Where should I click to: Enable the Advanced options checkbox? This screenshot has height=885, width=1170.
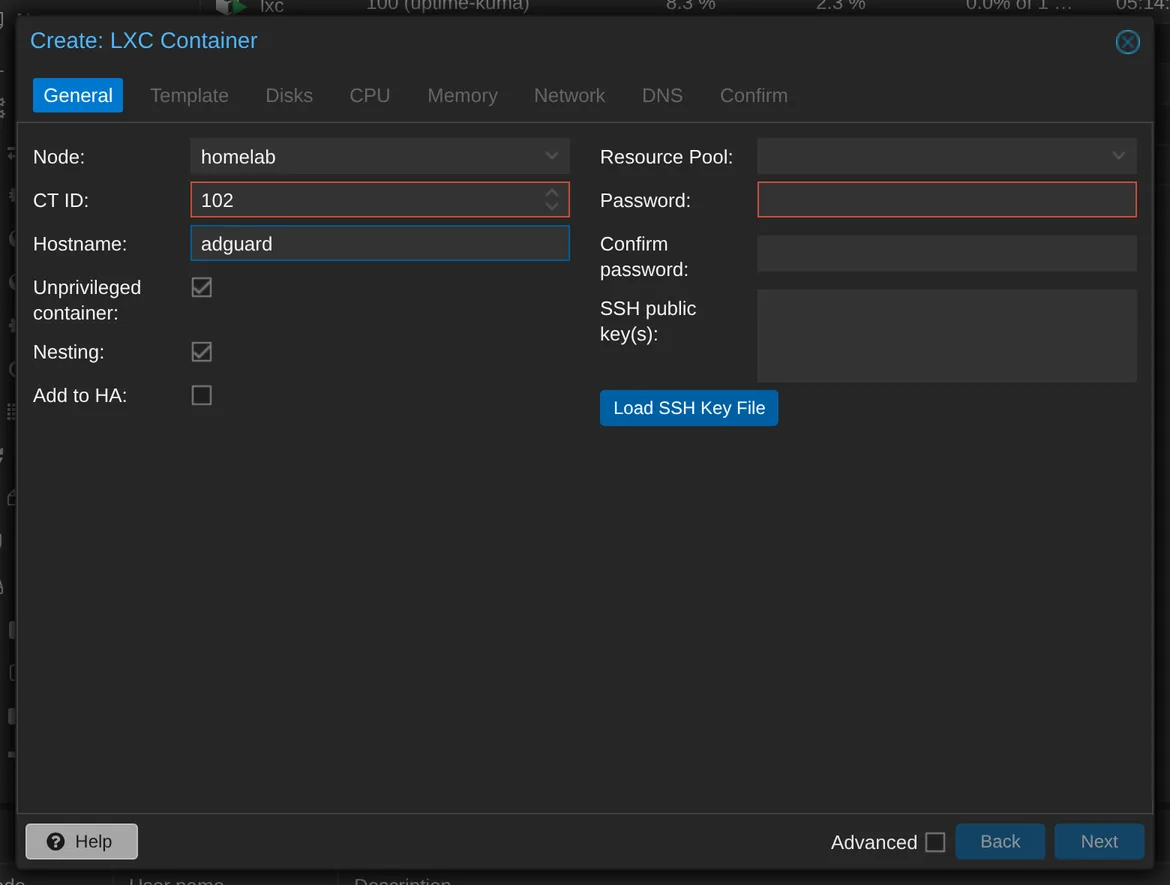coord(934,842)
